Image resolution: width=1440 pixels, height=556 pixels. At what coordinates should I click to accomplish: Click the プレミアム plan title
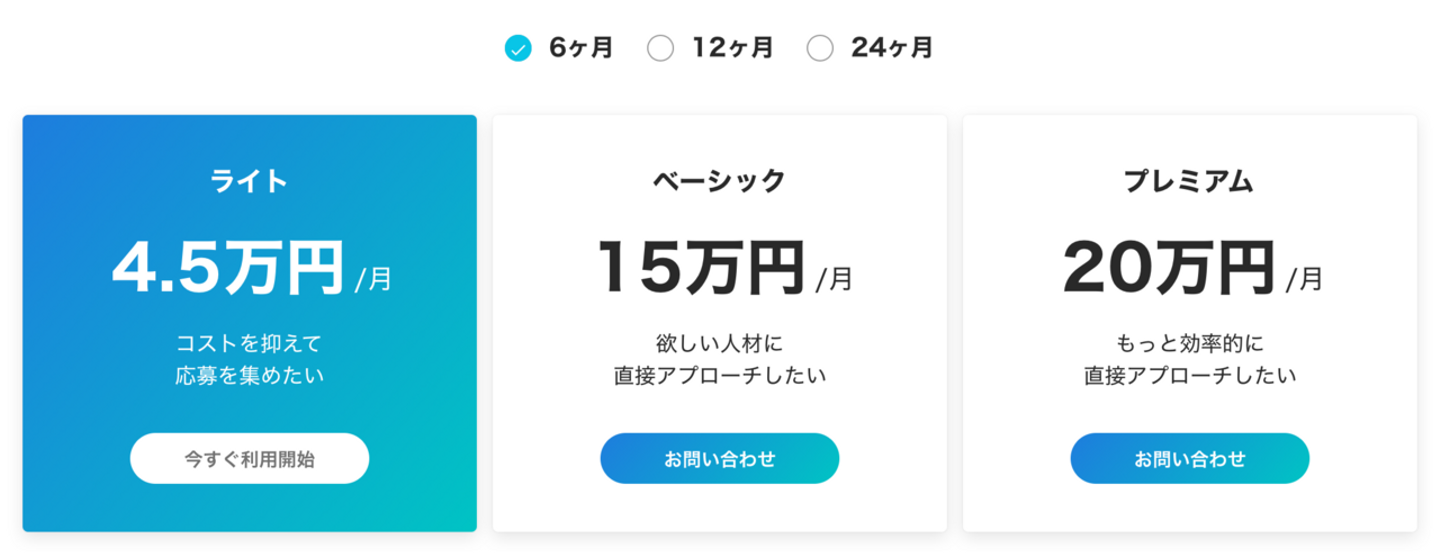click(x=1189, y=181)
